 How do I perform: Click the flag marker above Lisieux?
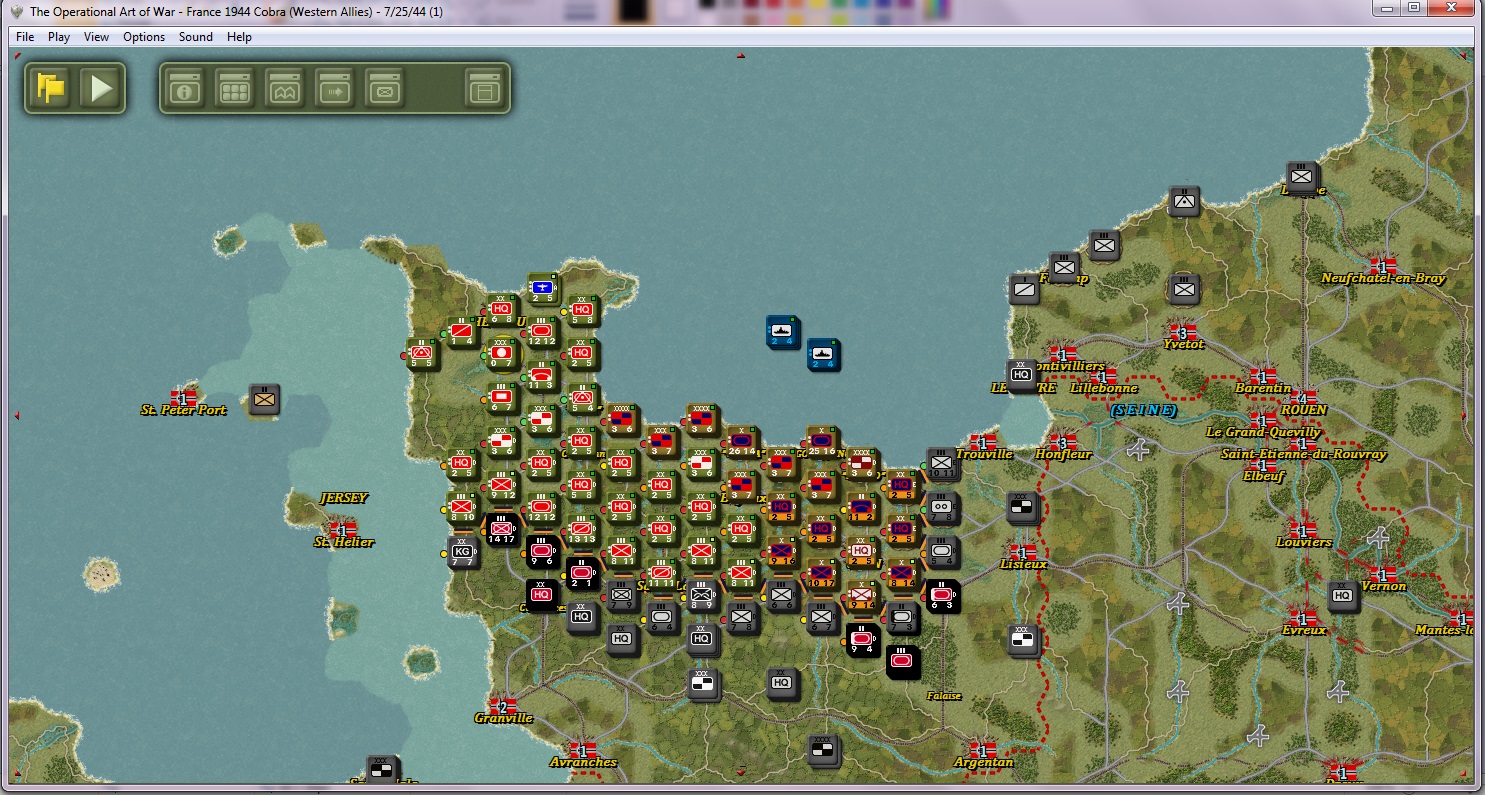[1023, 552]
